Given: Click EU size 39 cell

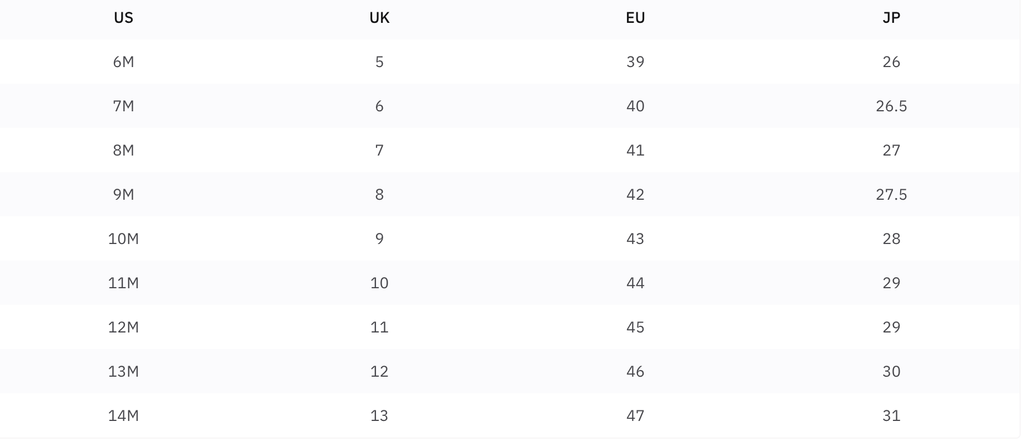Looking at the screenshot, I should click(x=635, y=62).
